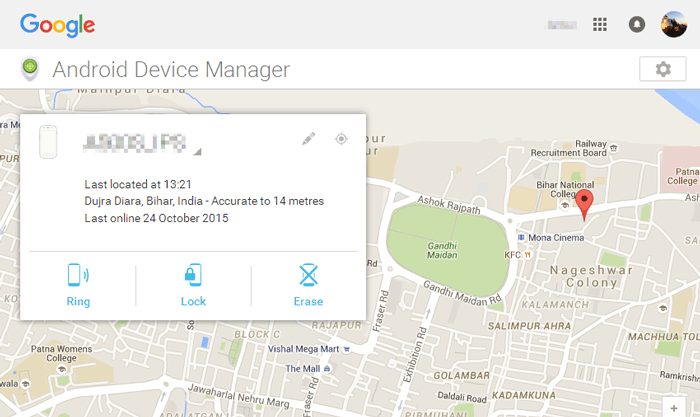Locate device with crosshair icon
700x417 pixels.
341,139
